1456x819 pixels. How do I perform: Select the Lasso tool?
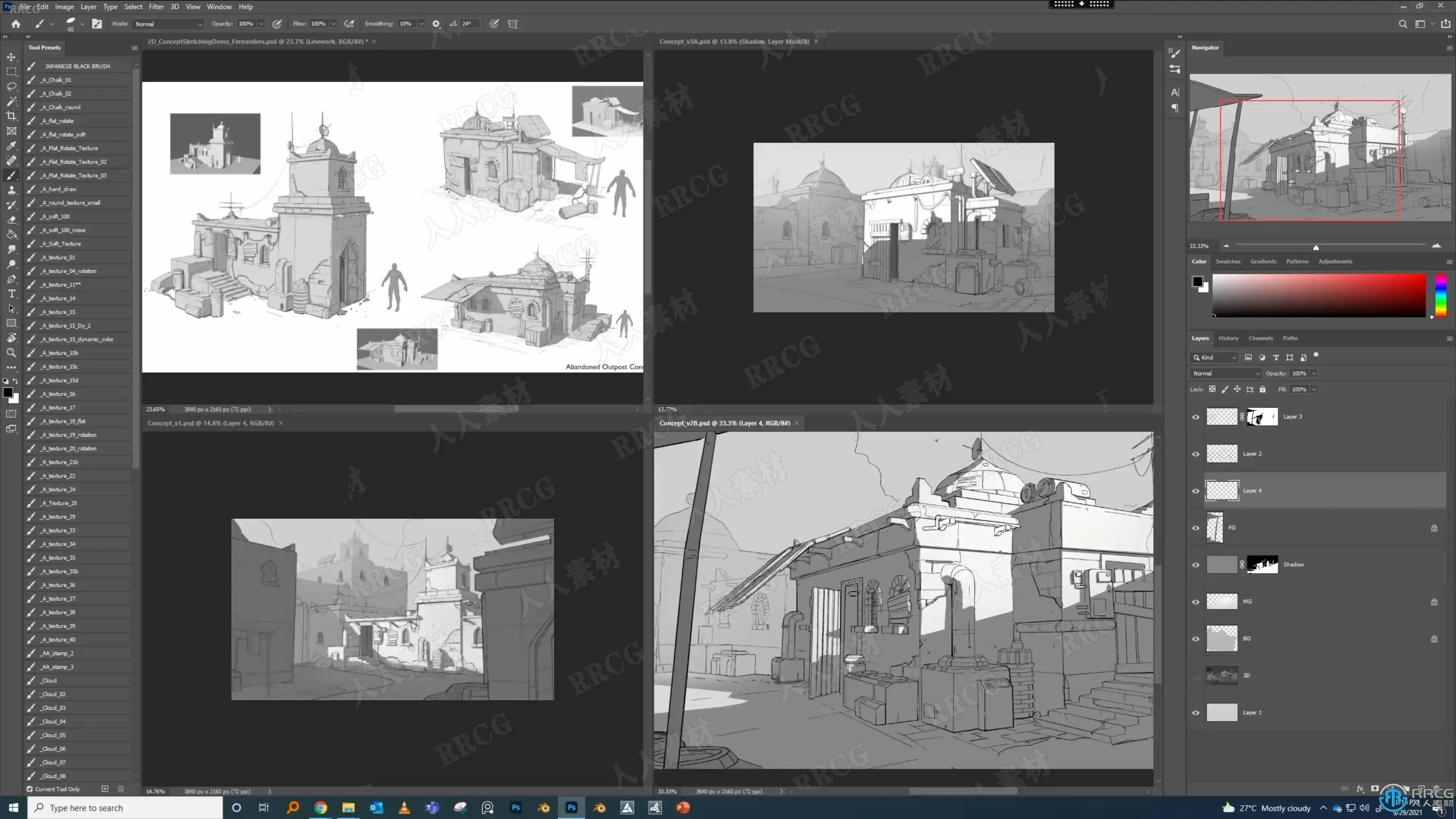point(11,86)
